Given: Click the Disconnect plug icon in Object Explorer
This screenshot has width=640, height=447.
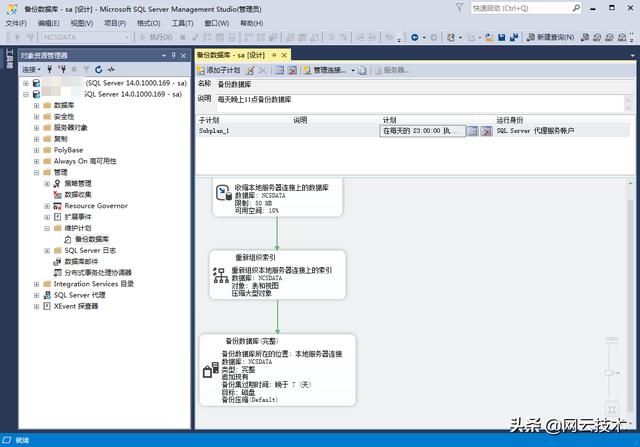Looking at the screenshot, I should coord(62,69).
